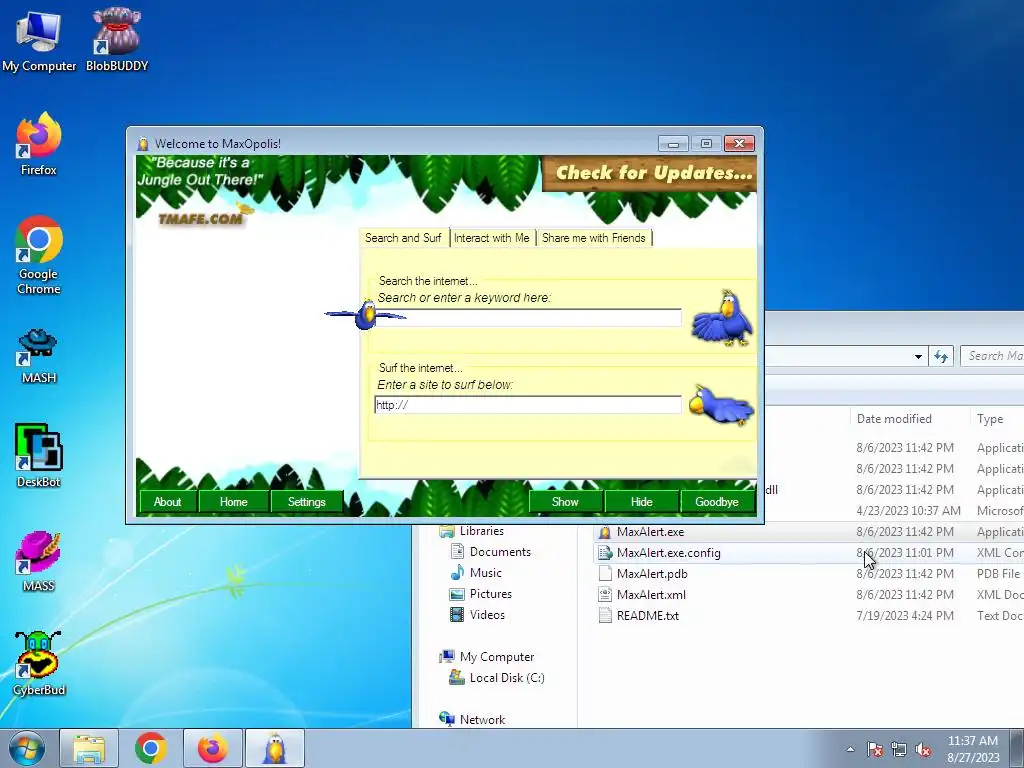Show hidden system tray icons
Image resolution: width=1024 pixels, height=768 pixels.
850,750
